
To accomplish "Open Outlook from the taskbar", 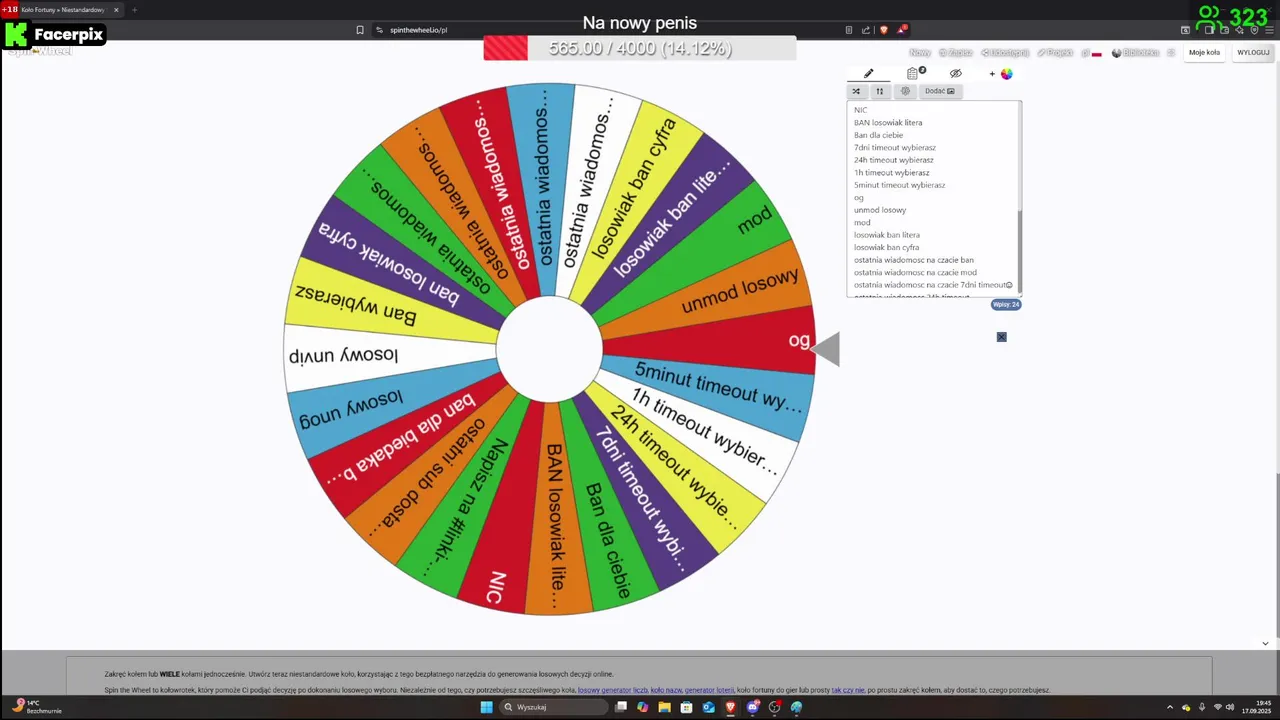I will [708, 707].
